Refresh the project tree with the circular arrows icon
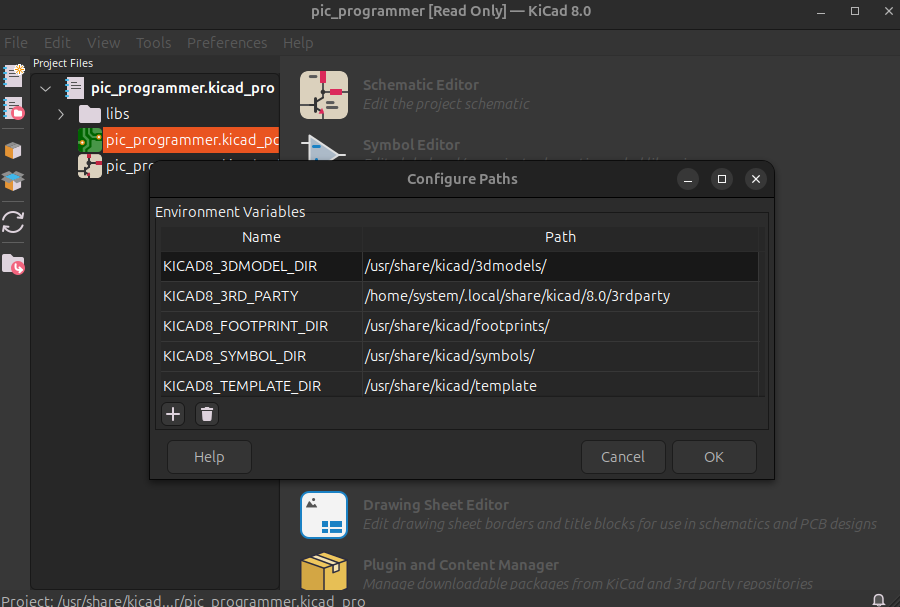 pos(13,223)
